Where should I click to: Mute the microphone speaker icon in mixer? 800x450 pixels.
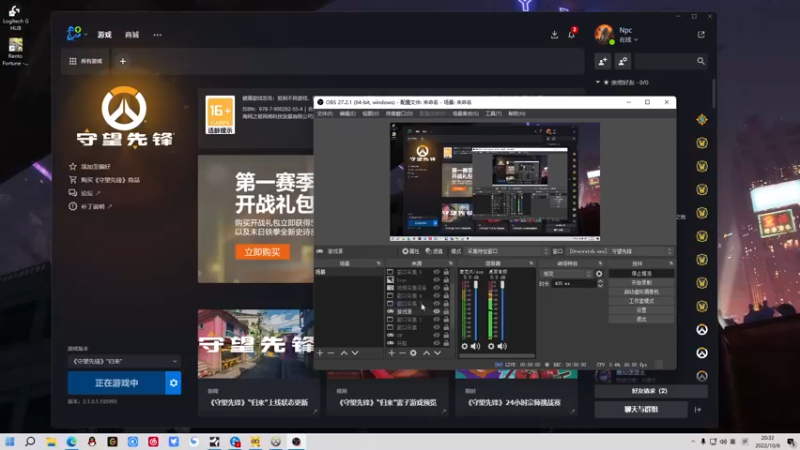click(476, 346)
